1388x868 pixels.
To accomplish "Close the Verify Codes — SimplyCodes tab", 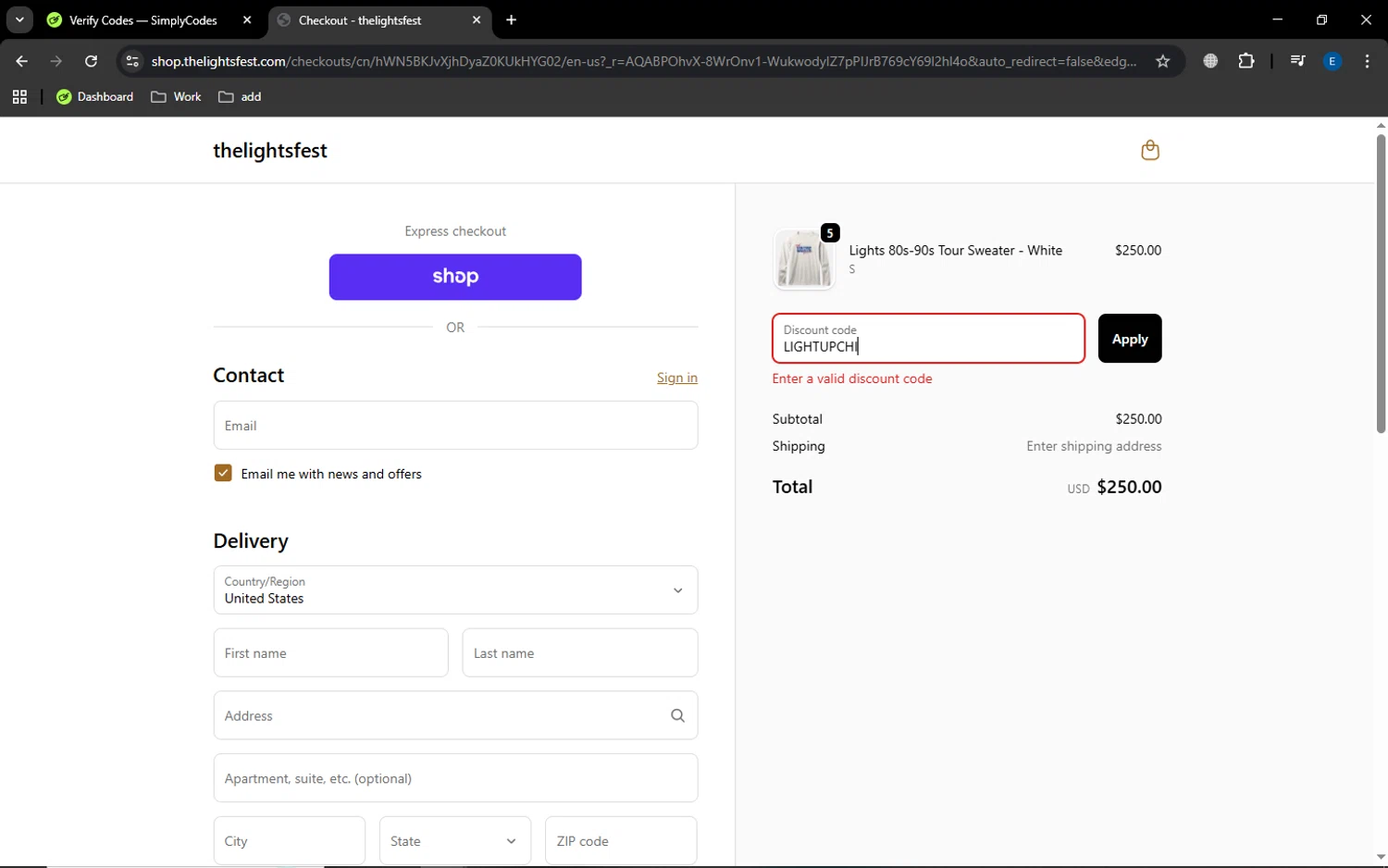I will [x=247, y=19].
